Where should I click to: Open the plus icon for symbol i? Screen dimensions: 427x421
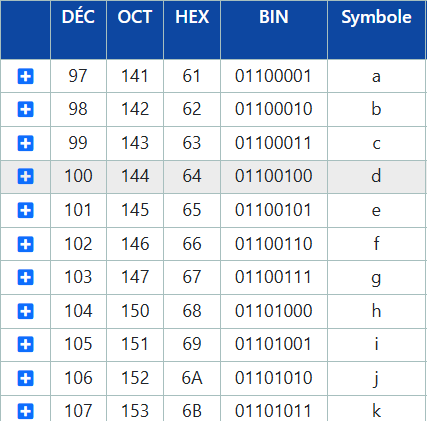point(25,344)
